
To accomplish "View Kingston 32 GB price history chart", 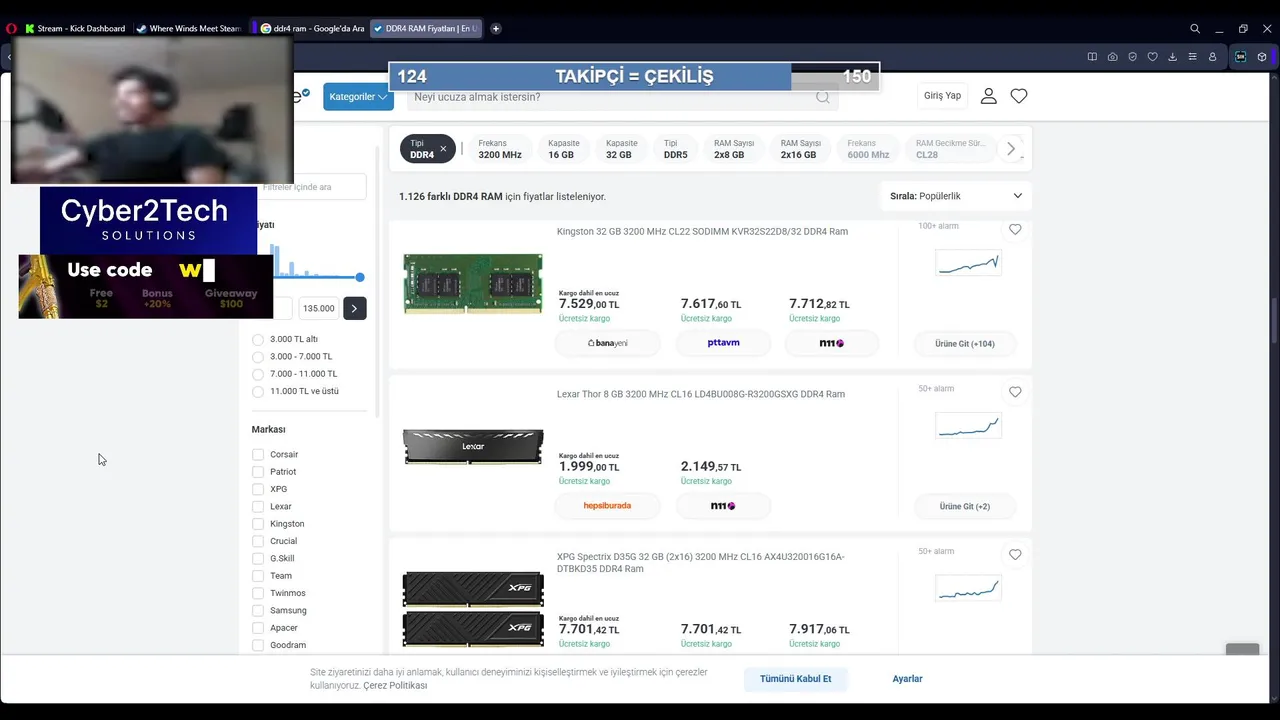I will pos(968,263).
